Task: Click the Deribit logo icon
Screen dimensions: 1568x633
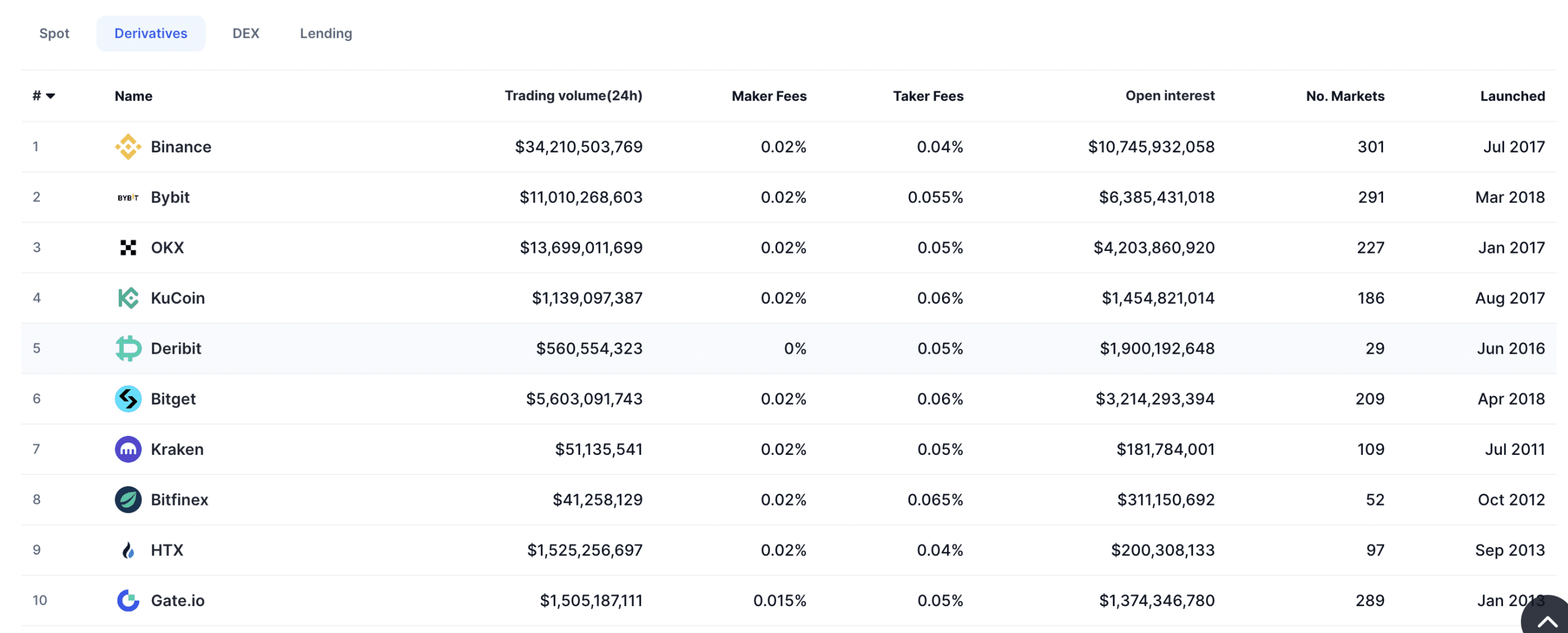Action: (x=128, y=348)
